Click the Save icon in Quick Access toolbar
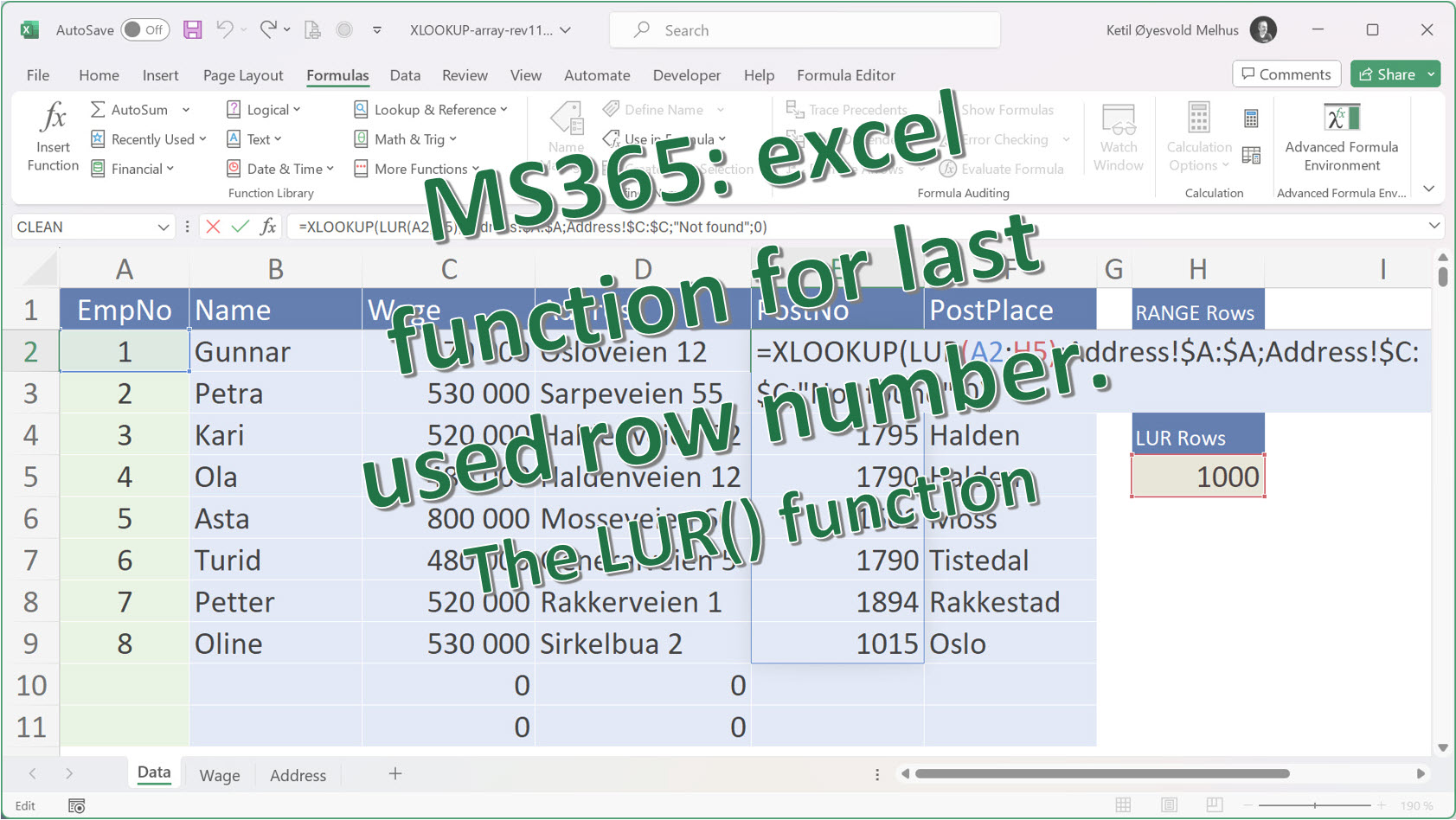 point(192,29)
